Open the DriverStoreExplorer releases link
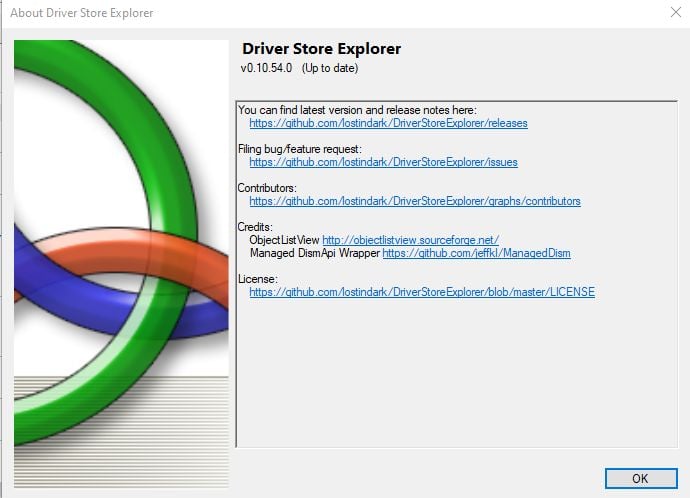The image size is (690, 498). [x=388, y=123]
